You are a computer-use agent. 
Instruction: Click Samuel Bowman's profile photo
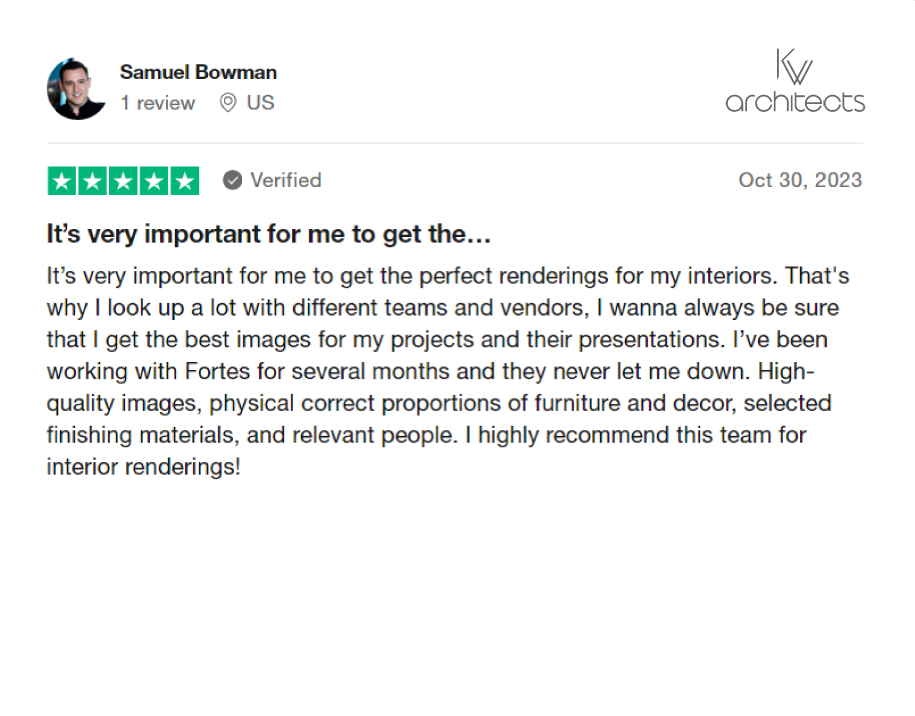point(76,89)
